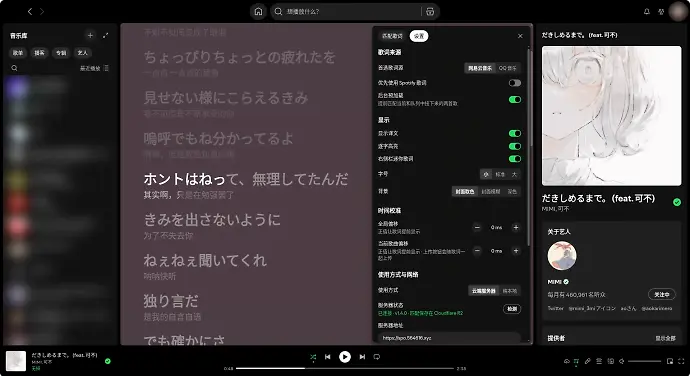
Task: Create a playlist with the library plus icon
Action: point(90,35)
